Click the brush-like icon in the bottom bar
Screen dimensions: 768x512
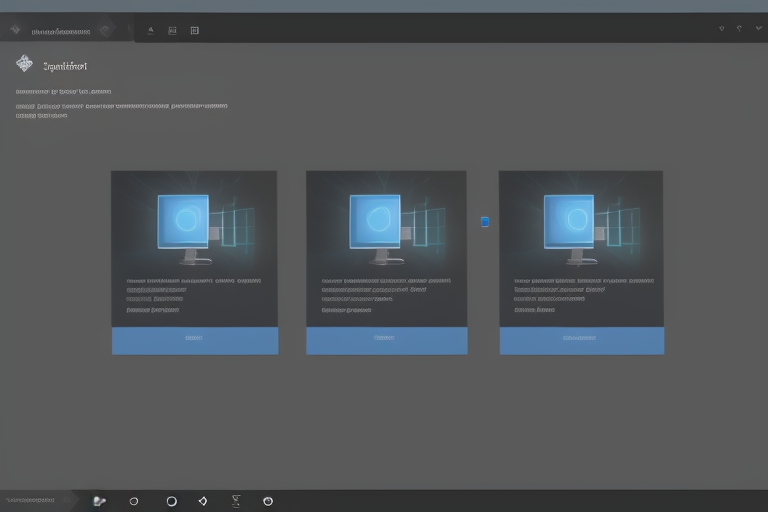98,501
